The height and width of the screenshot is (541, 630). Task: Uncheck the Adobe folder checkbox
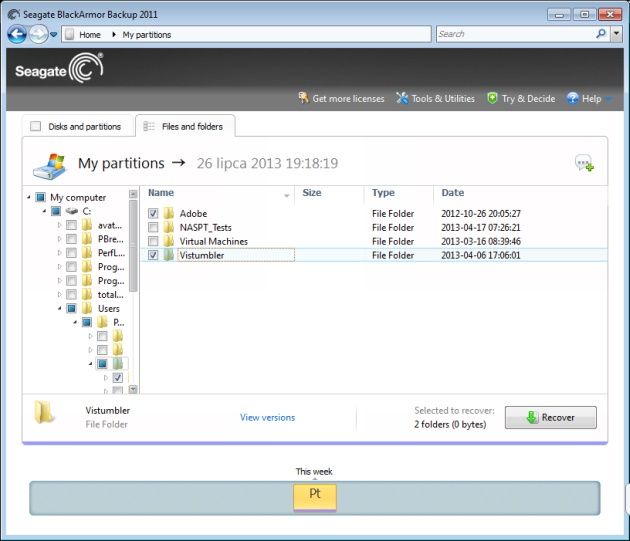[x=153, y=213]
